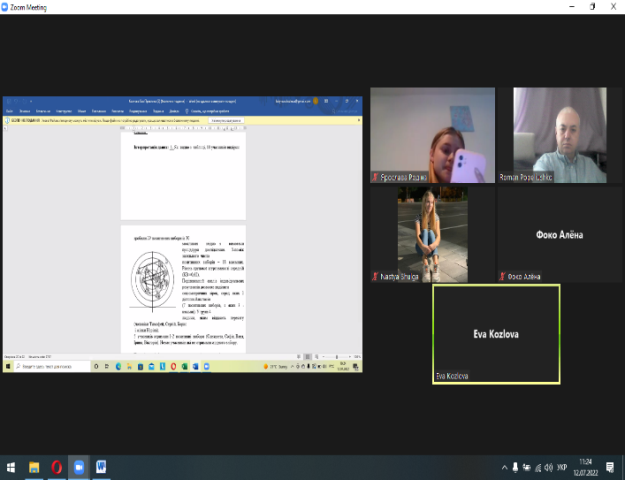Screen dimensions: 625x480
Task: Open the Windows Start menu
Action: [x=12, y=467]
